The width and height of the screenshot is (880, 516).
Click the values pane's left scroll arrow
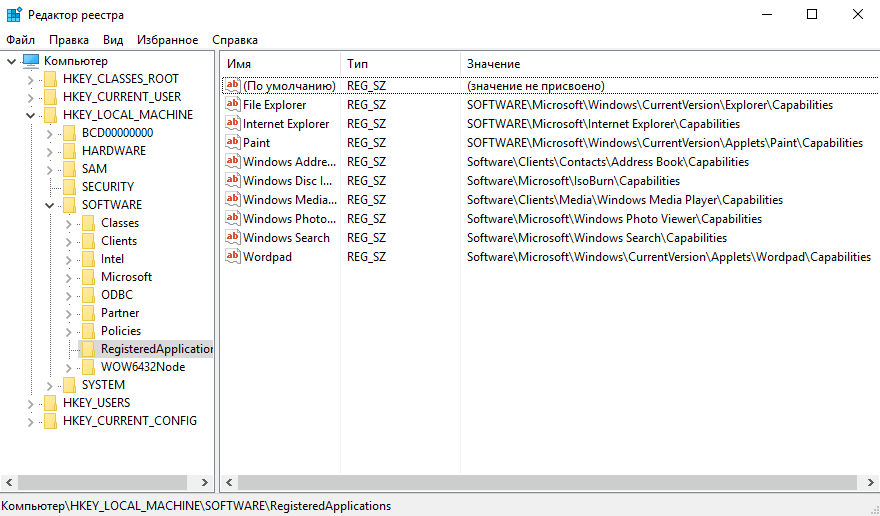pyautogui.click(x=229, y=482)
